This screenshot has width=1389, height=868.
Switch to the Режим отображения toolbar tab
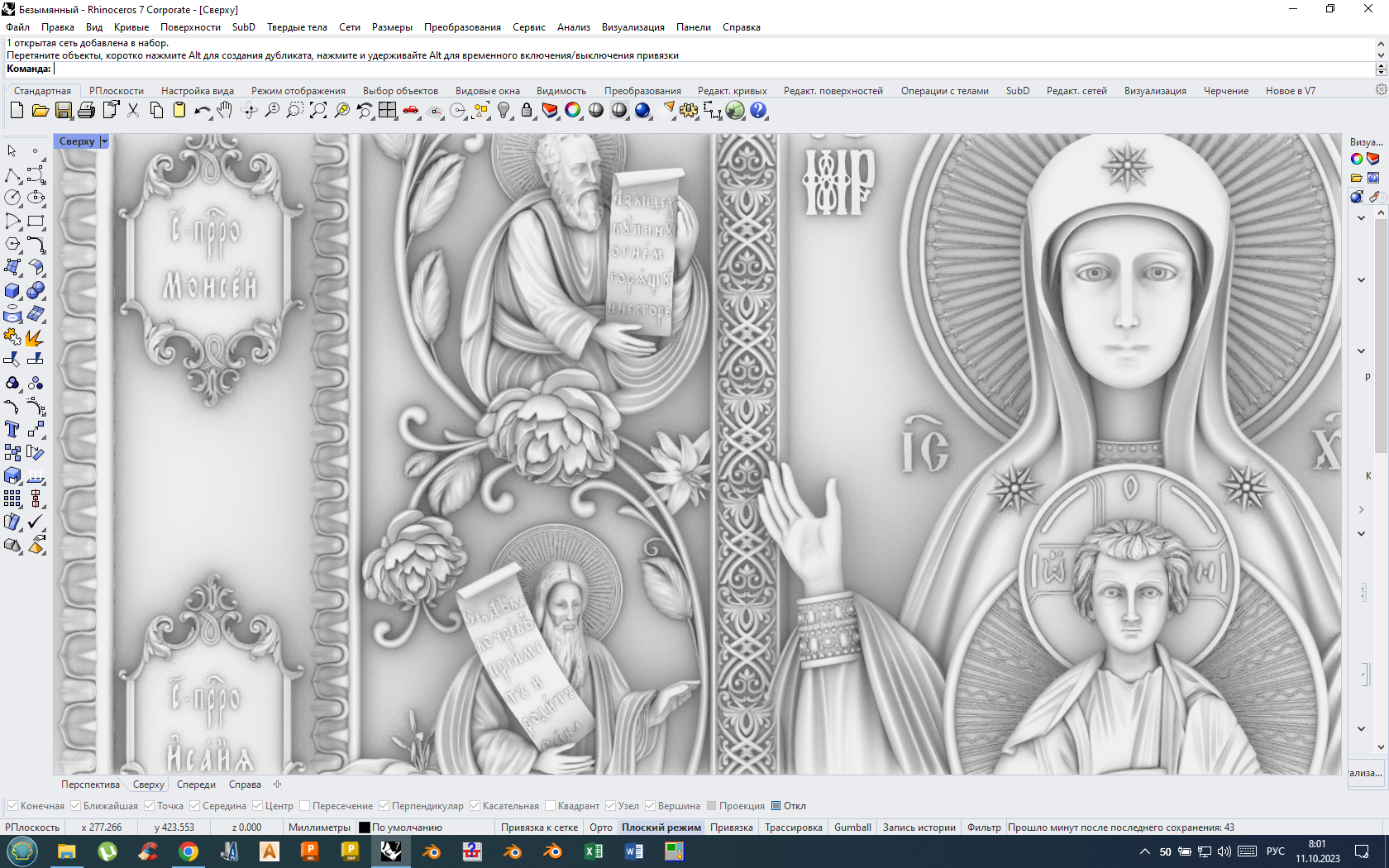(x=298, y=91)
